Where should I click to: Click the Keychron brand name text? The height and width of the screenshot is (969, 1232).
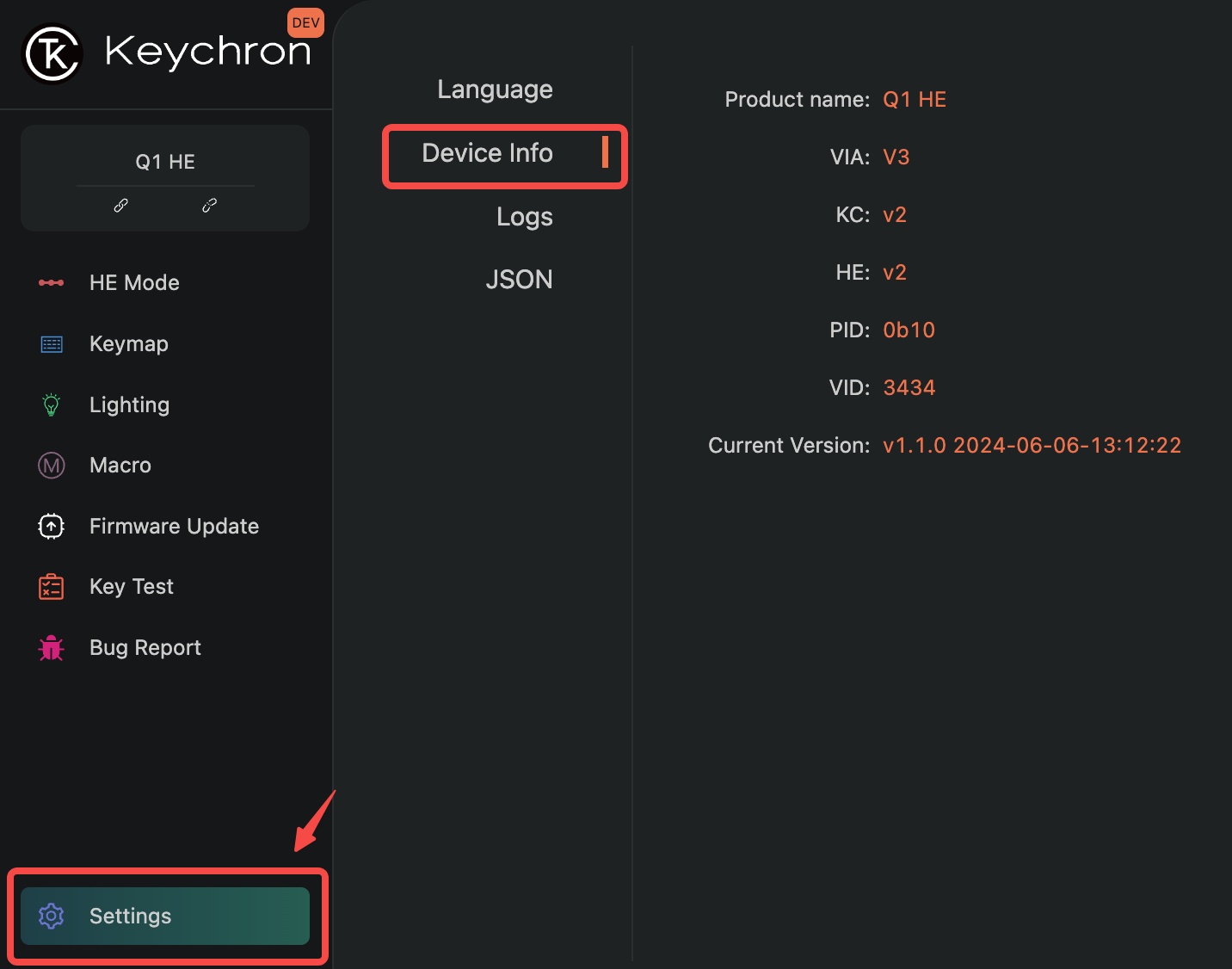(207, 52)
